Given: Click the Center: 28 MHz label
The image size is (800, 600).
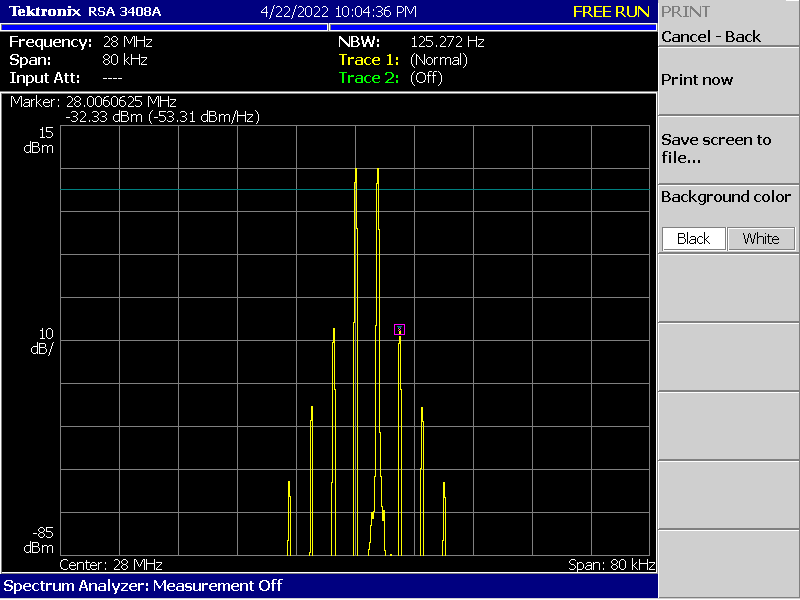Looking at the screenshot, I should point(111,565).
